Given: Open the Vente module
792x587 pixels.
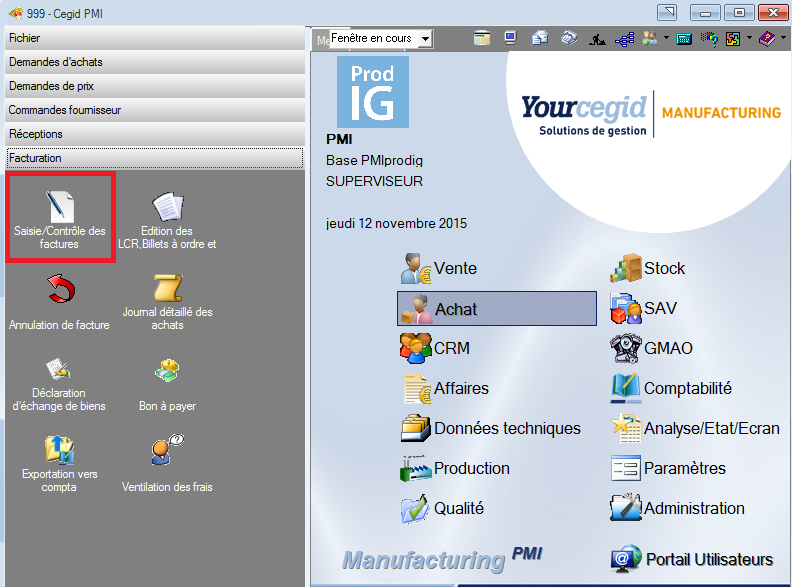Looking at the screenshot, I should [x=438, y=268].
